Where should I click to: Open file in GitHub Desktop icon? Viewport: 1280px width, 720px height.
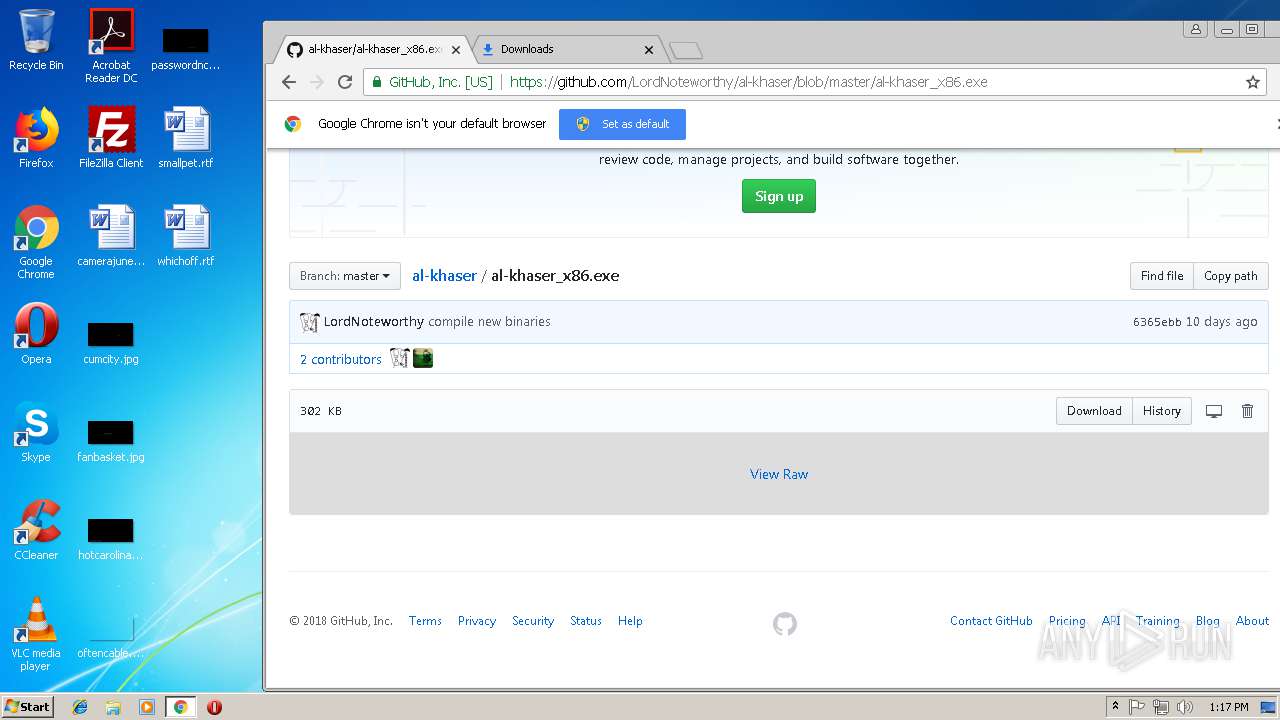pos(1214,411)
